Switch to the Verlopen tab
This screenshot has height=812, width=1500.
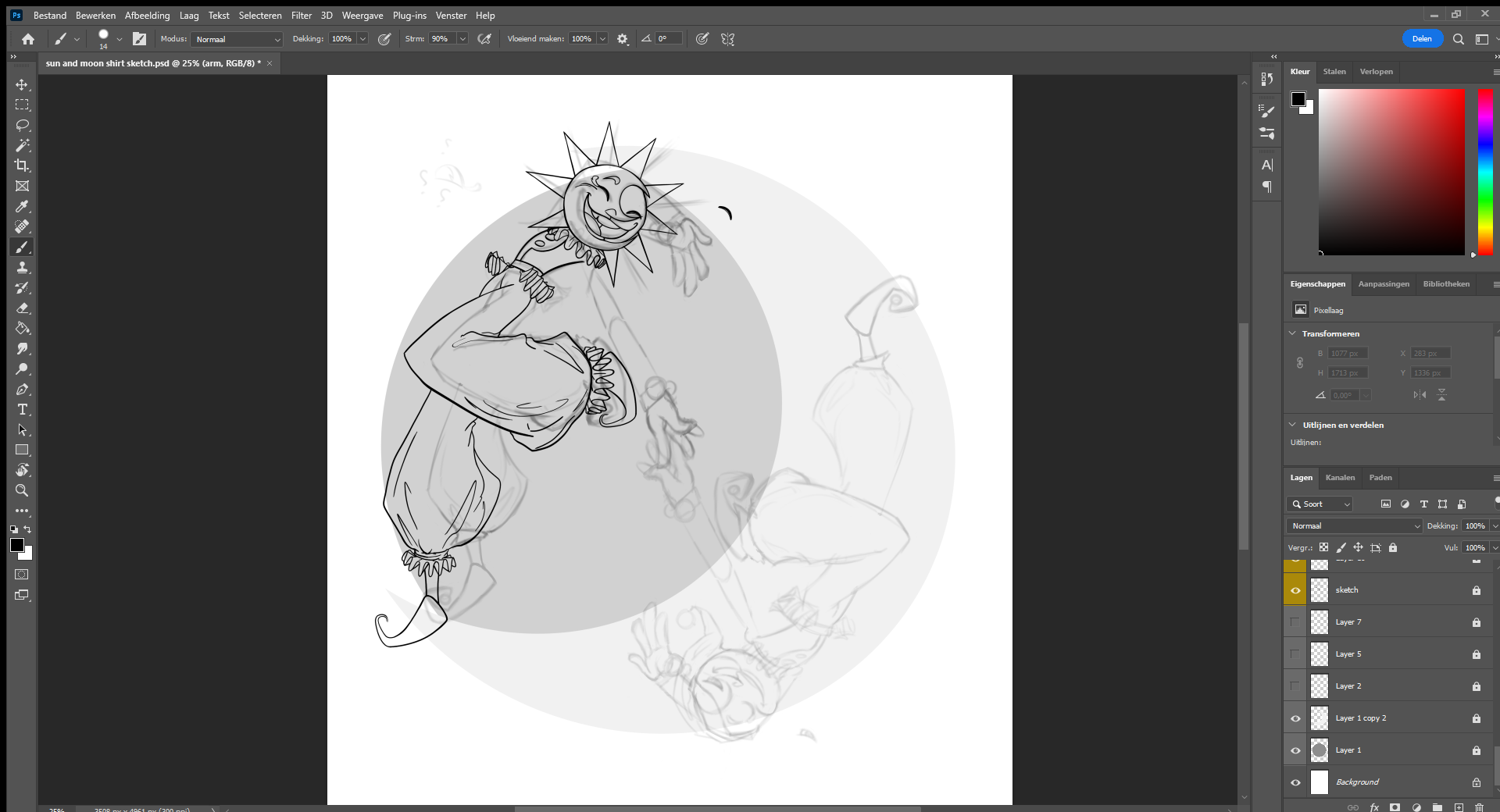1376,72
